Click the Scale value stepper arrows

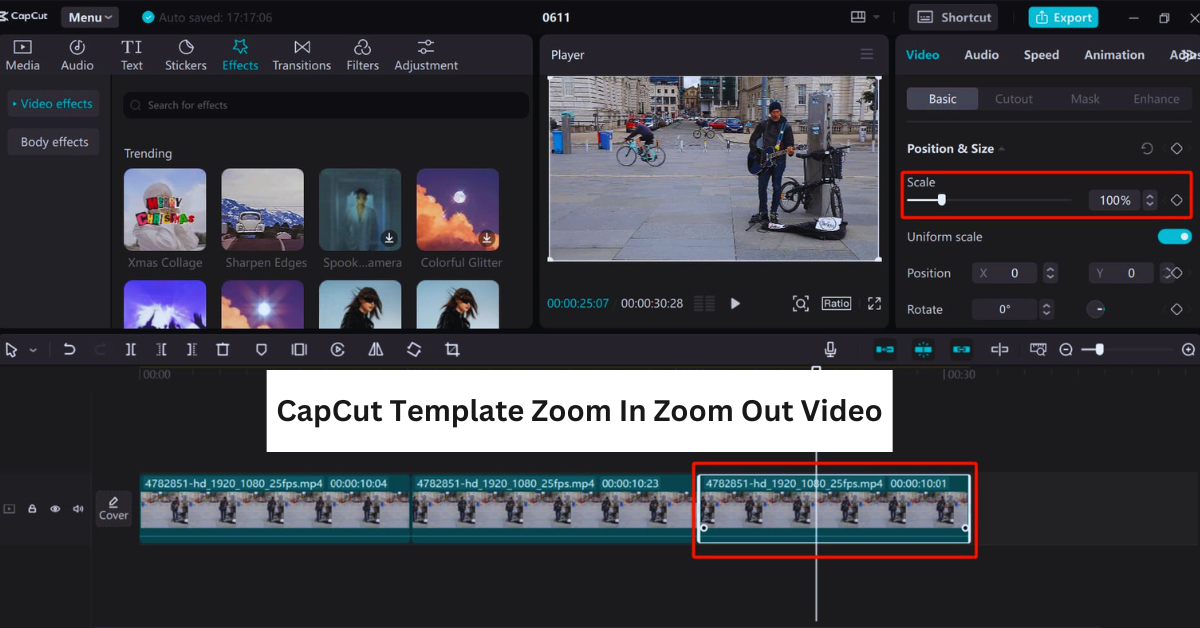[1150, 200]
